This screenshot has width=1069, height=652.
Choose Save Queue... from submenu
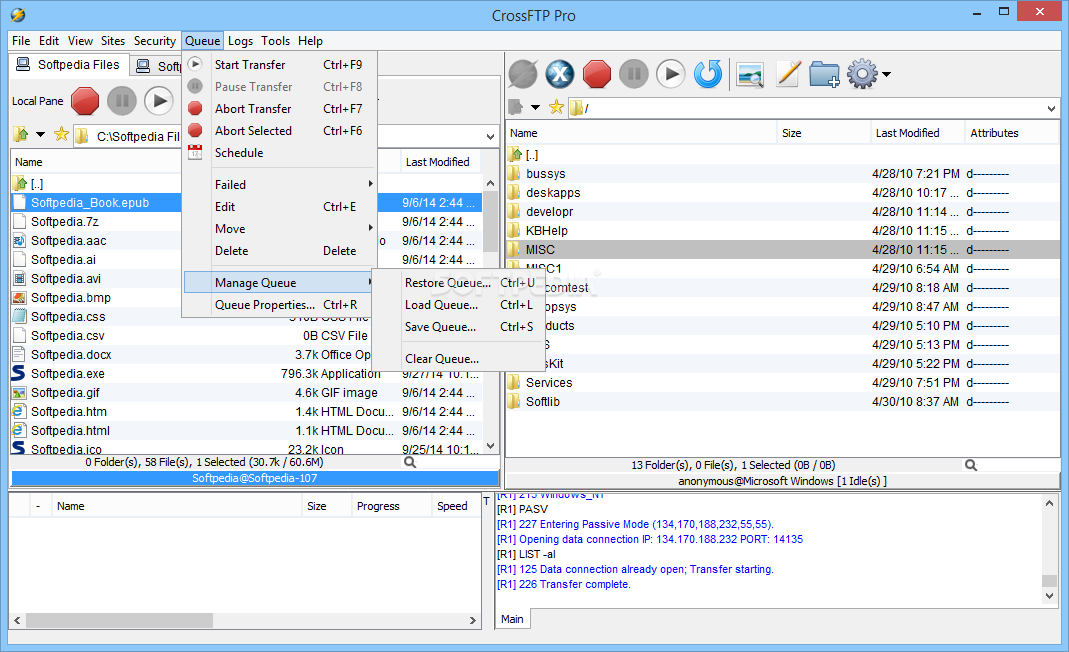(x=458, y=327)
